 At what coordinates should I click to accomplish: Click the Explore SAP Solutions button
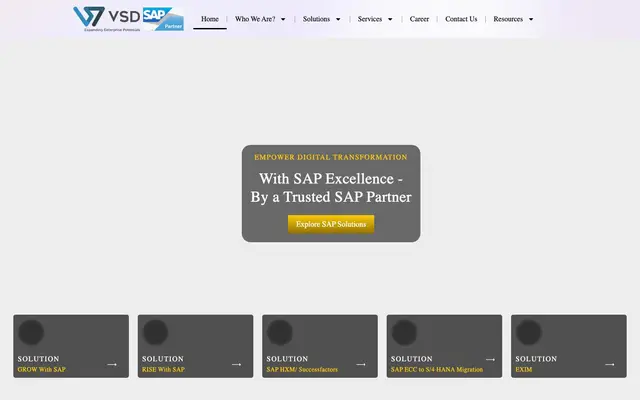point(331,224)
